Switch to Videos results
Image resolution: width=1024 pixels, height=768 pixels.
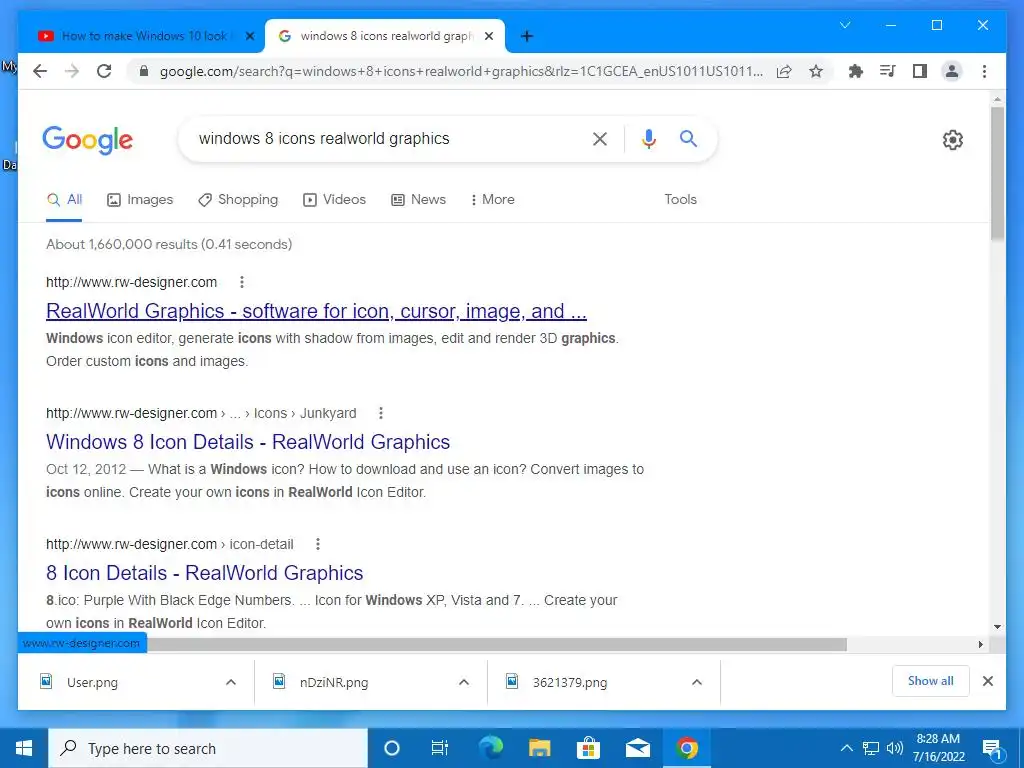pos(334,200)
